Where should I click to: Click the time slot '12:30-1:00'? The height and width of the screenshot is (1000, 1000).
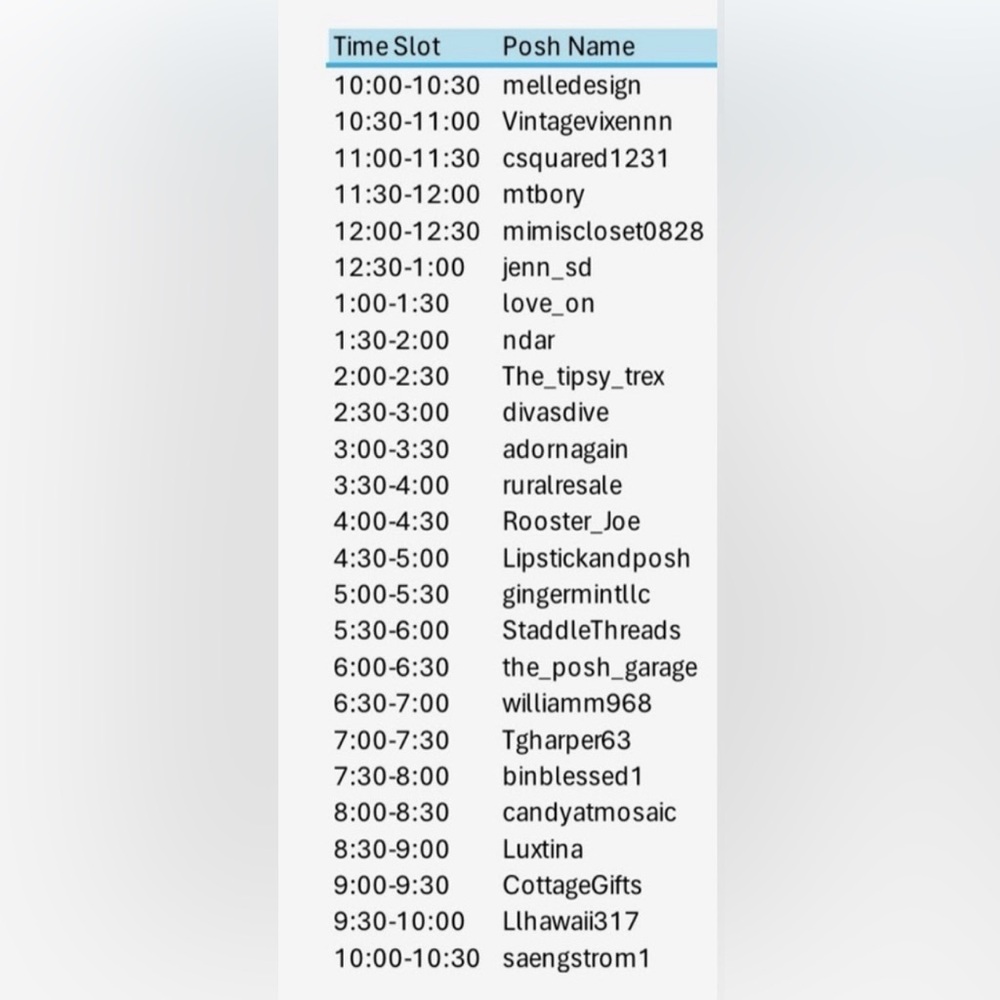click(399, 268)
